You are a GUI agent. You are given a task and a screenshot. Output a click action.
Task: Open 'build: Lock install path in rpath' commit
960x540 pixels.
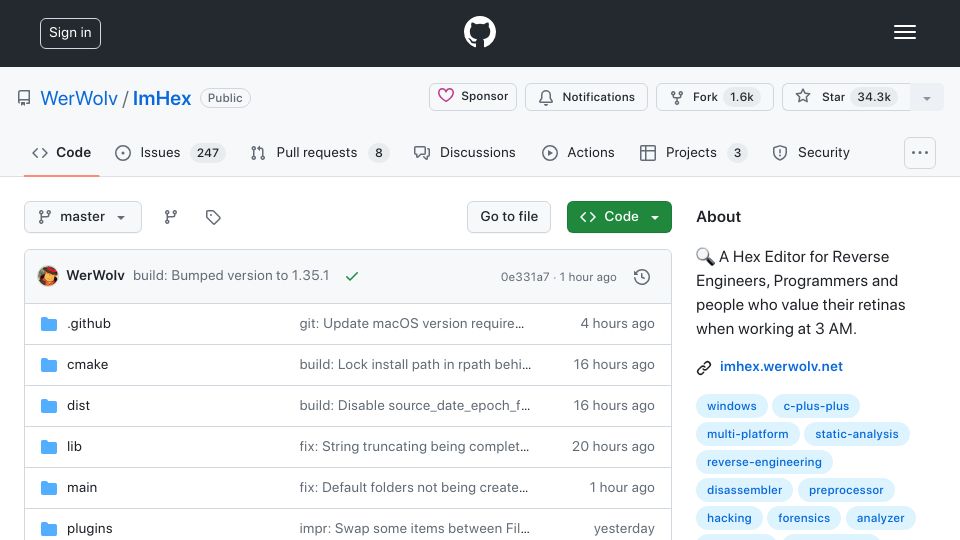click(415, 364)
